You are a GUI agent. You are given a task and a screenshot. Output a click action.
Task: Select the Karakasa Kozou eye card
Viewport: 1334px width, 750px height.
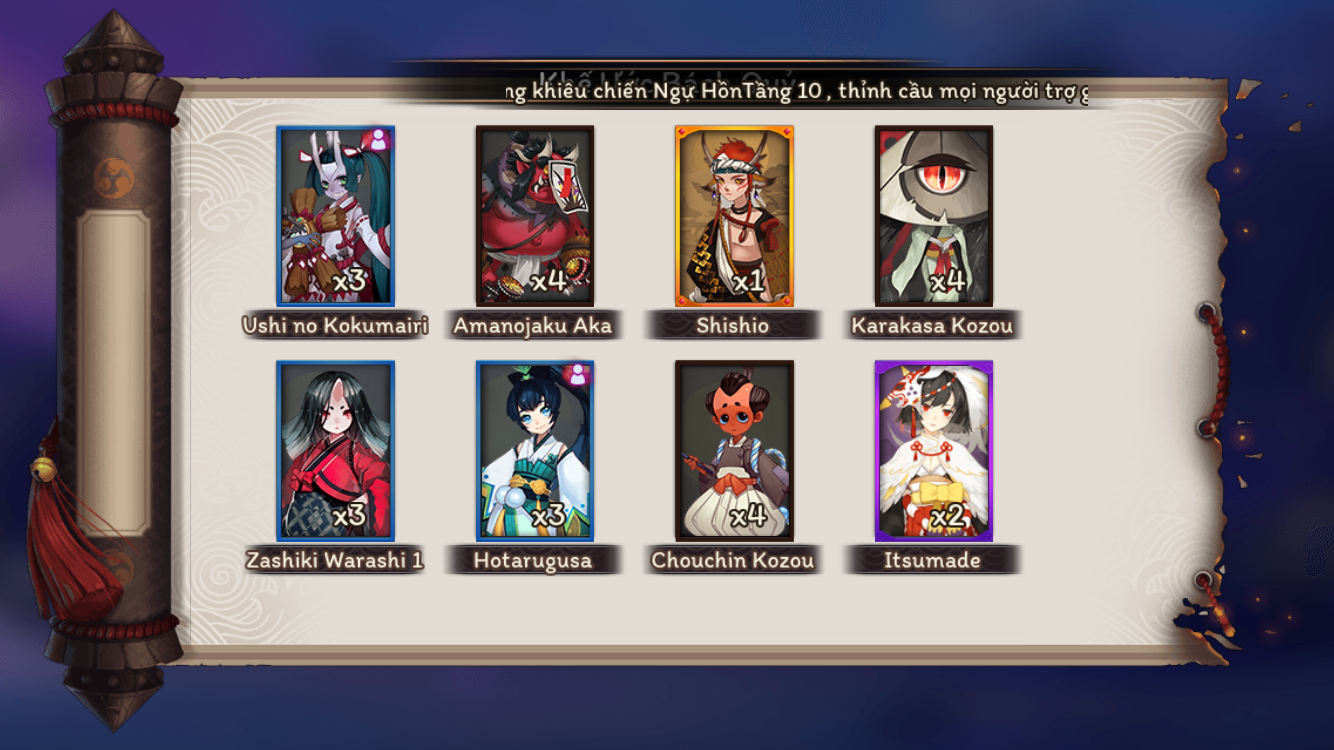point(934,215)
